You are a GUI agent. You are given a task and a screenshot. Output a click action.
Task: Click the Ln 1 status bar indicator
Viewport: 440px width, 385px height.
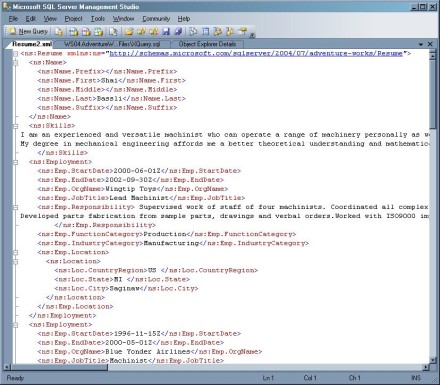(268, 378)
